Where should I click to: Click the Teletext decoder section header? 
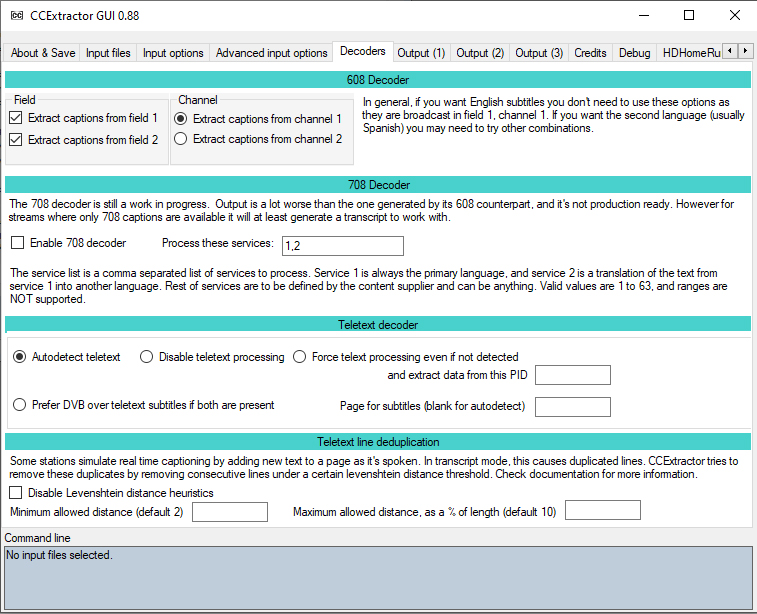[378, 325]
